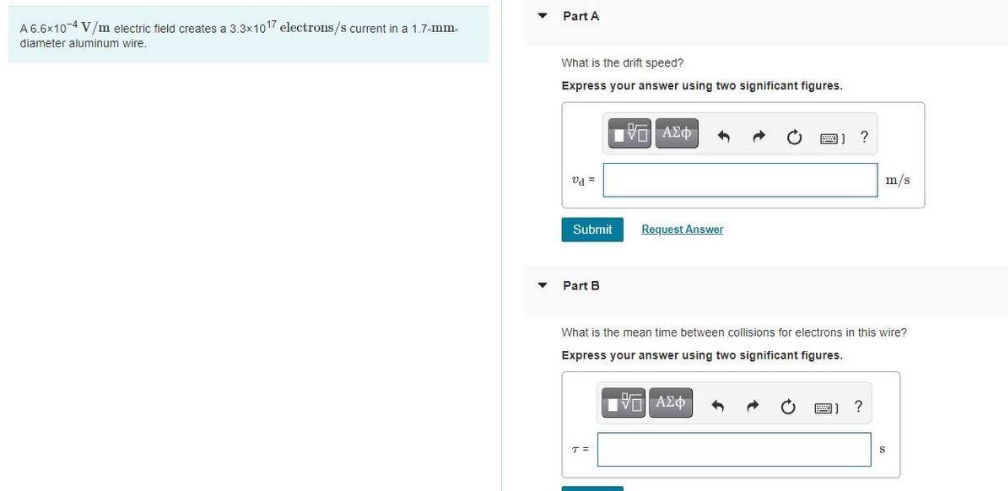Screen dimensions: 1008x491
Task: Collapse Part A section triangle
Action: click(543, 15)
